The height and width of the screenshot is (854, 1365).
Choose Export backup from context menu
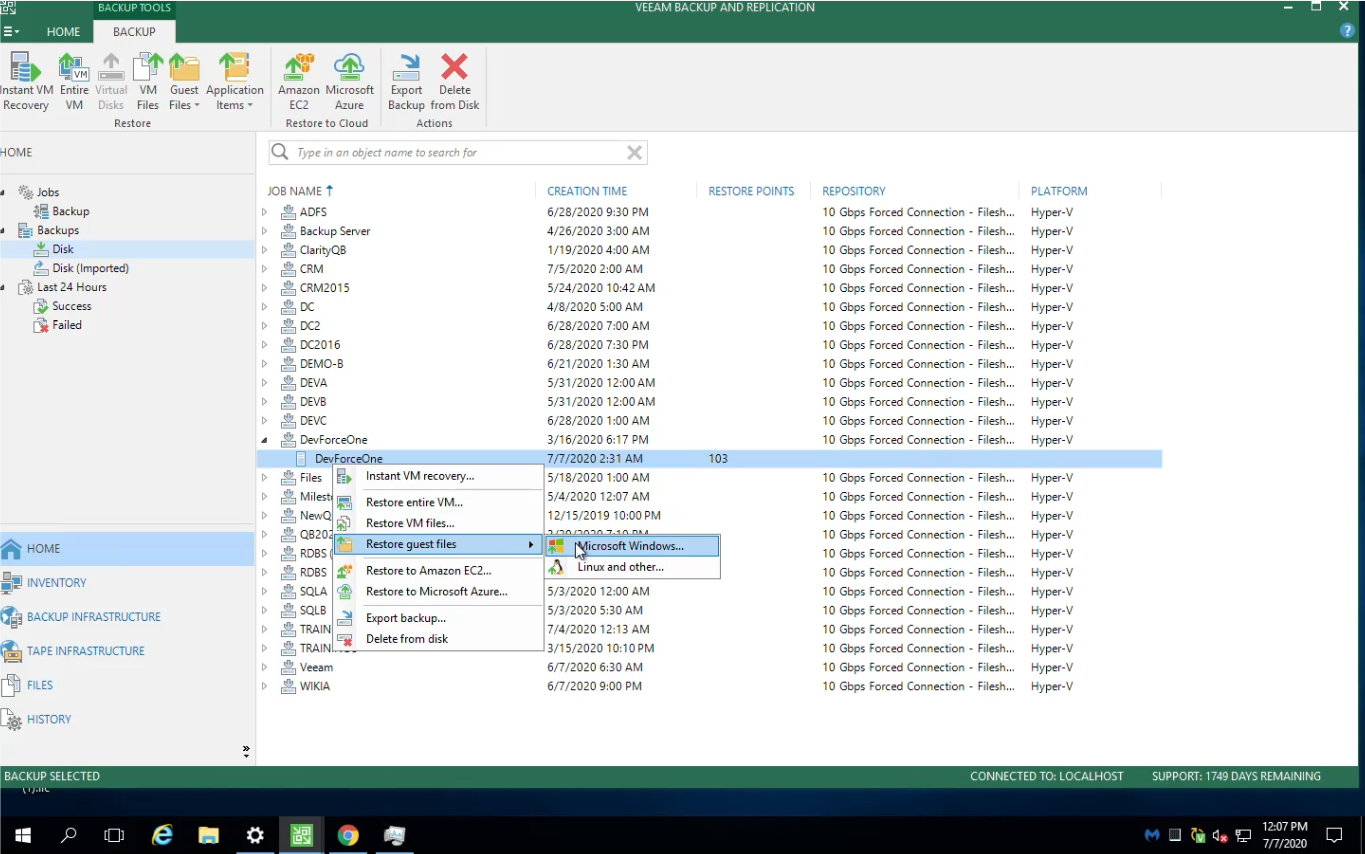point(438,618)
